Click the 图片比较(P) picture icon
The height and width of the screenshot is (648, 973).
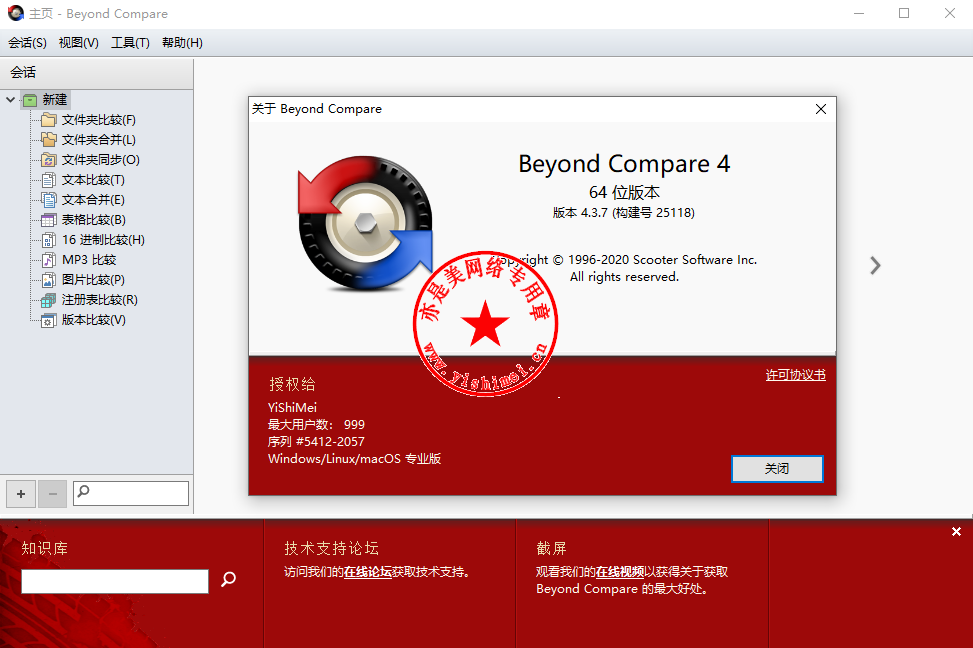[48, 280]
